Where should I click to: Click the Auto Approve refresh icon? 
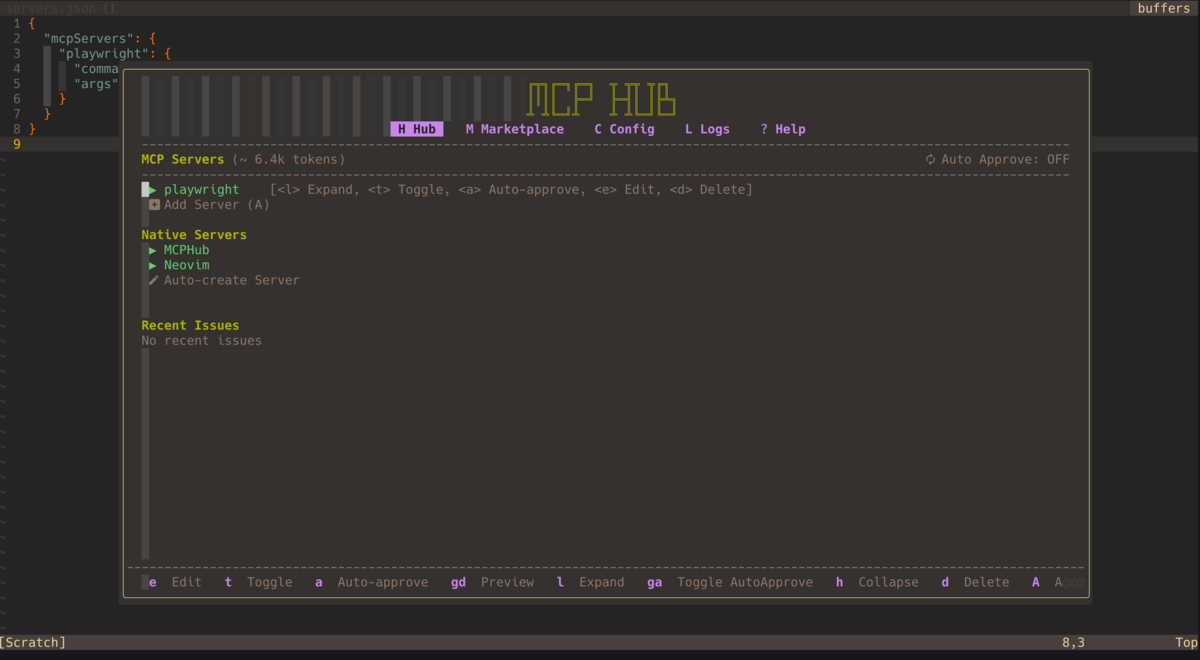[x=931, y=159]
